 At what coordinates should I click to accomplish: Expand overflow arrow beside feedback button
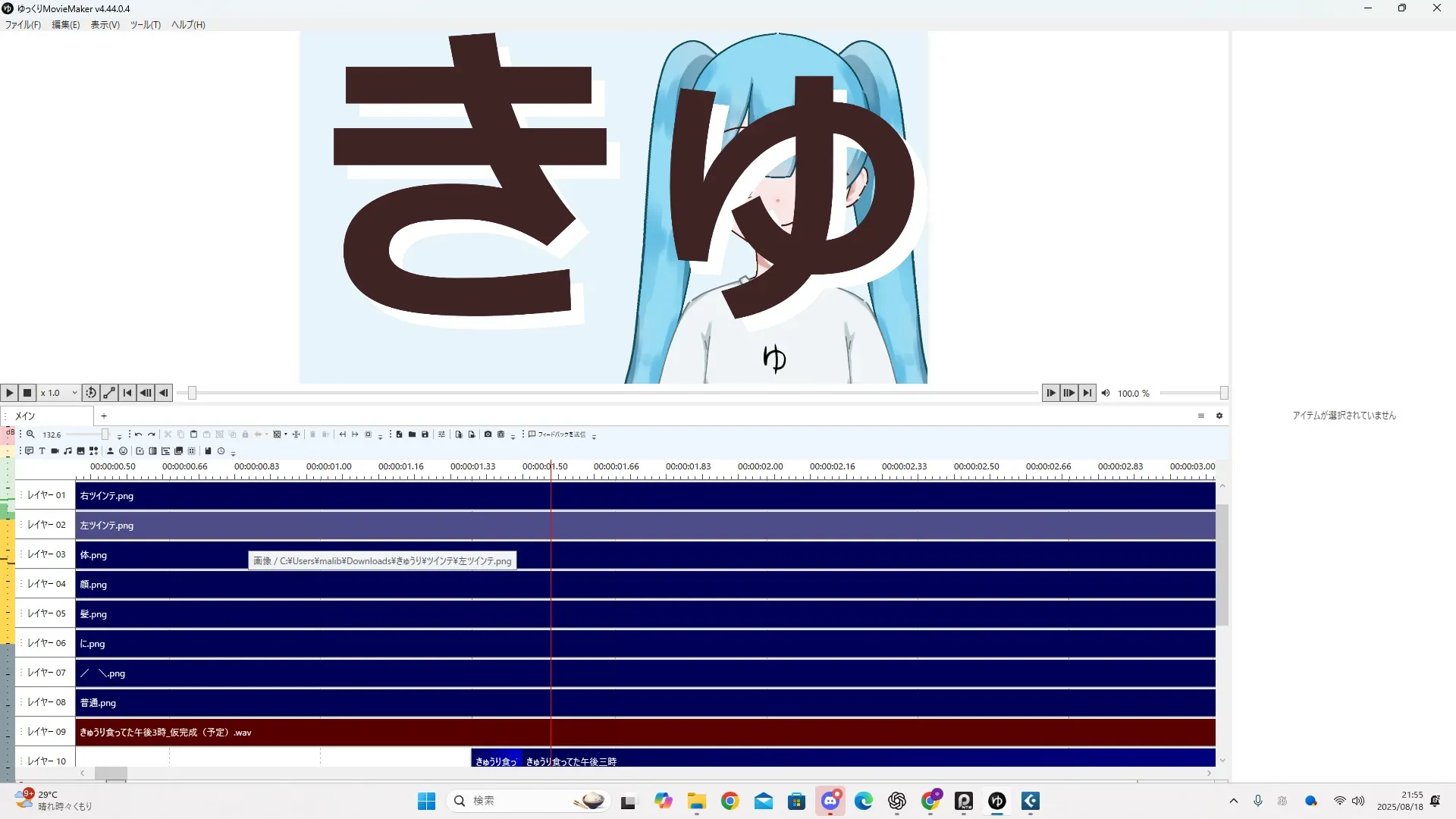click(594, 437)
